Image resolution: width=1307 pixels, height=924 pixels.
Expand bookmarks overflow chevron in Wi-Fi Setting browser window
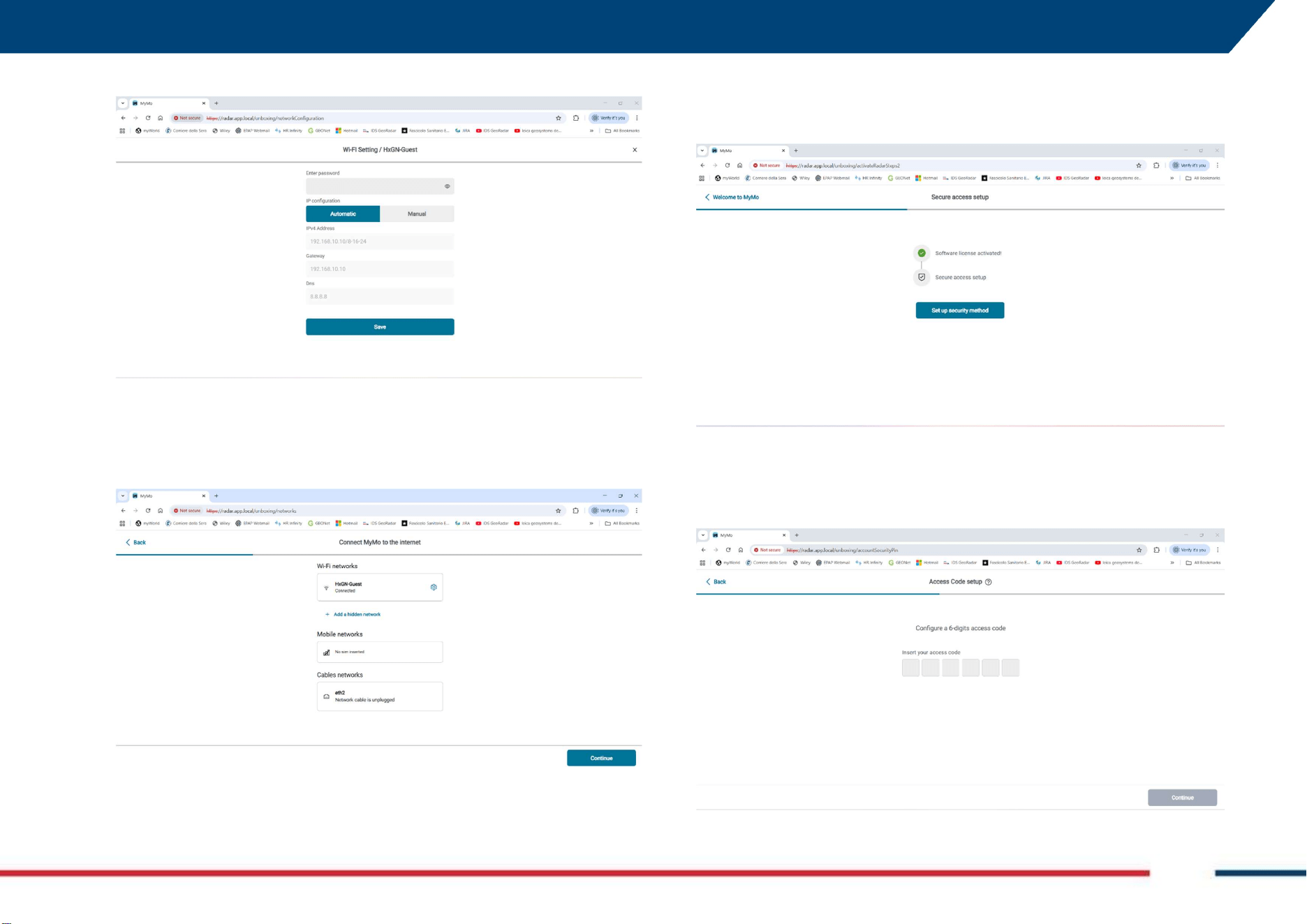pos(591,131)
